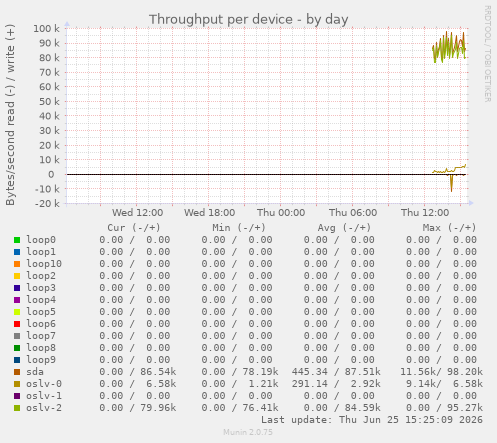The image size is (497, 443).
Task: Select the sda device label
Action: tap(35, 372)
